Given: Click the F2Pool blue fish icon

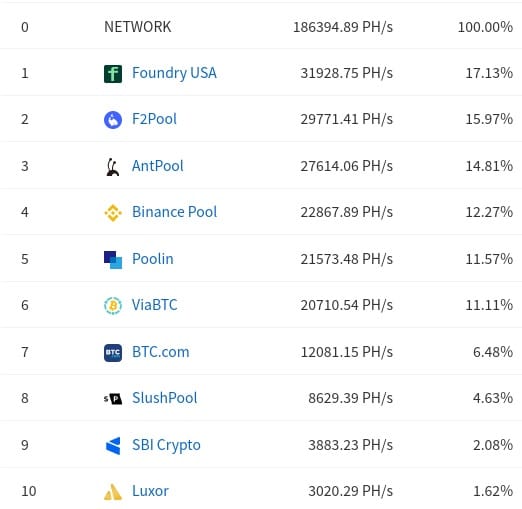Looking at the screenshot, I should click(x=113, y=120).
